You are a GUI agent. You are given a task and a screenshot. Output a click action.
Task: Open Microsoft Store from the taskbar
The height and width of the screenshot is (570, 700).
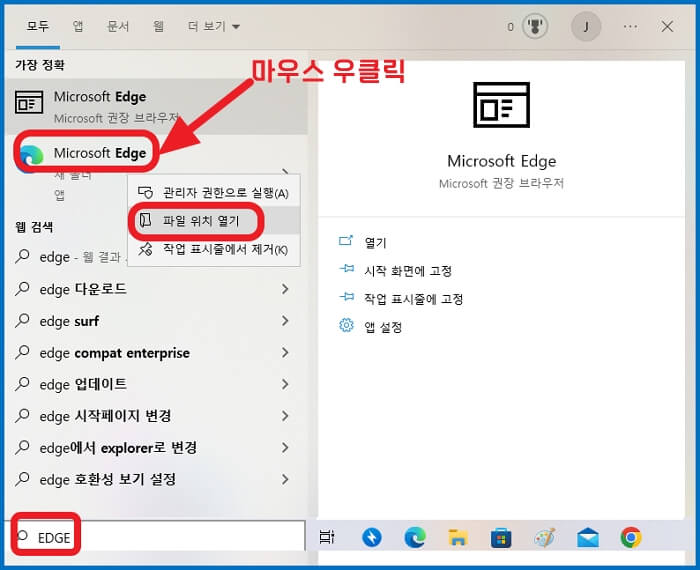click(x=501, y=537)
